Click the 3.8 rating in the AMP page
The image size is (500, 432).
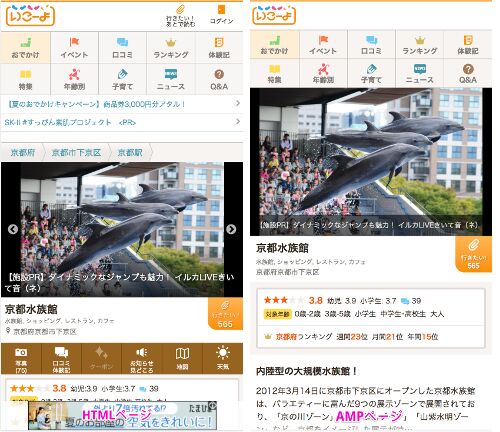[315, 301]
